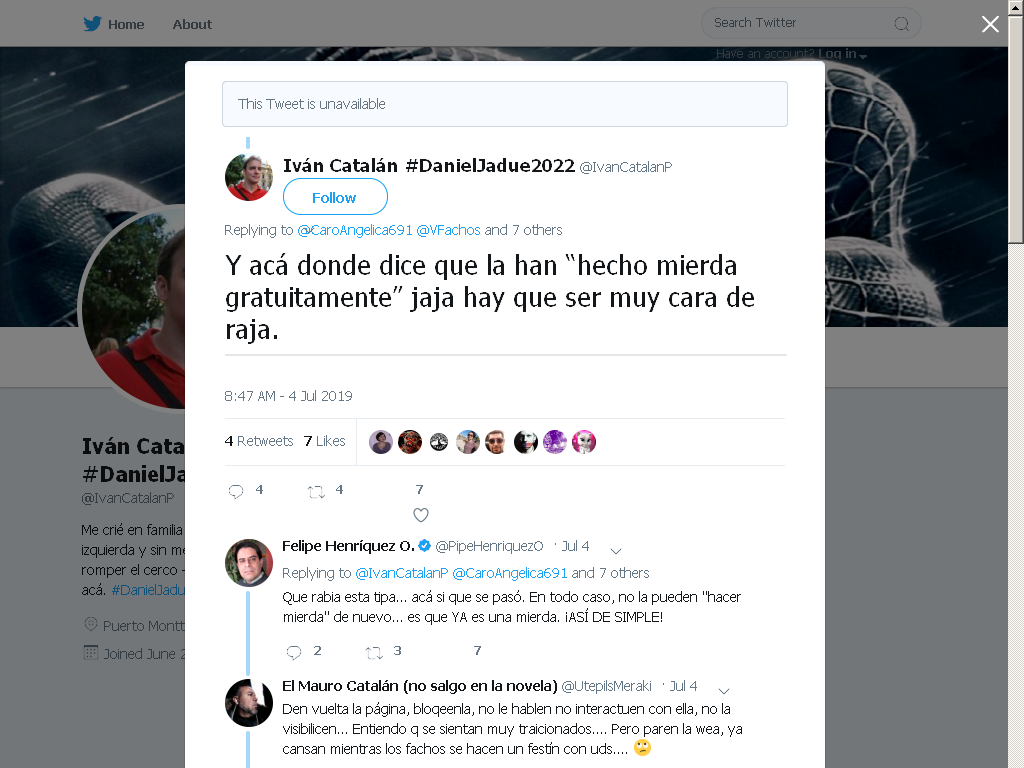Open the Home menu item
This screenshot has height=768, width=1024.
(x=126, y=24)
